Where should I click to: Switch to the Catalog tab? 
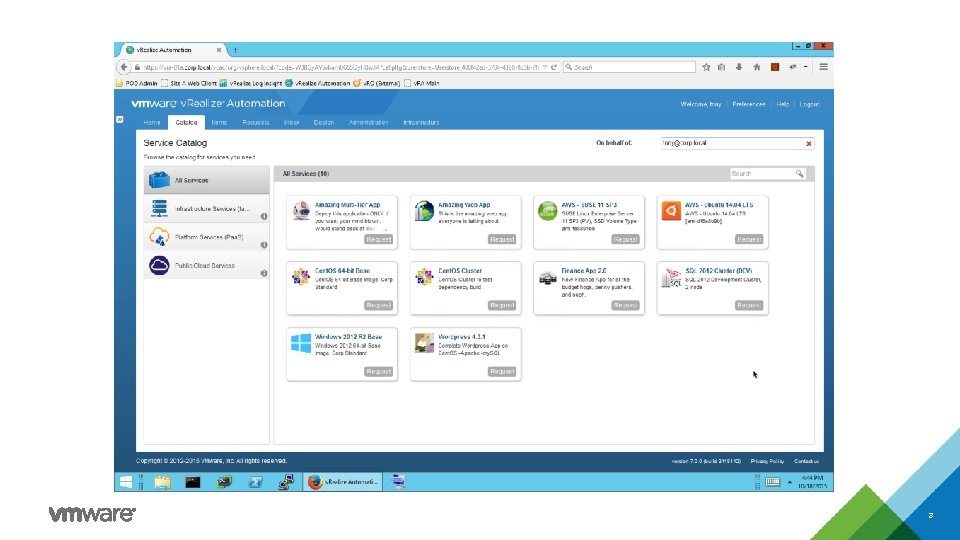[x=186, y=122]
